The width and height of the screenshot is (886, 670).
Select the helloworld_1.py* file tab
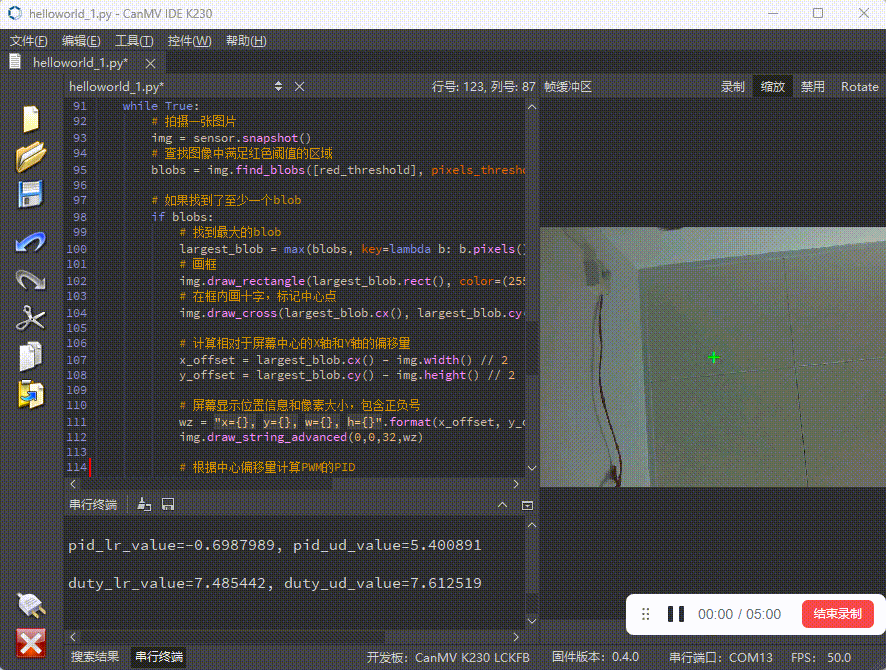coord(80,63)
